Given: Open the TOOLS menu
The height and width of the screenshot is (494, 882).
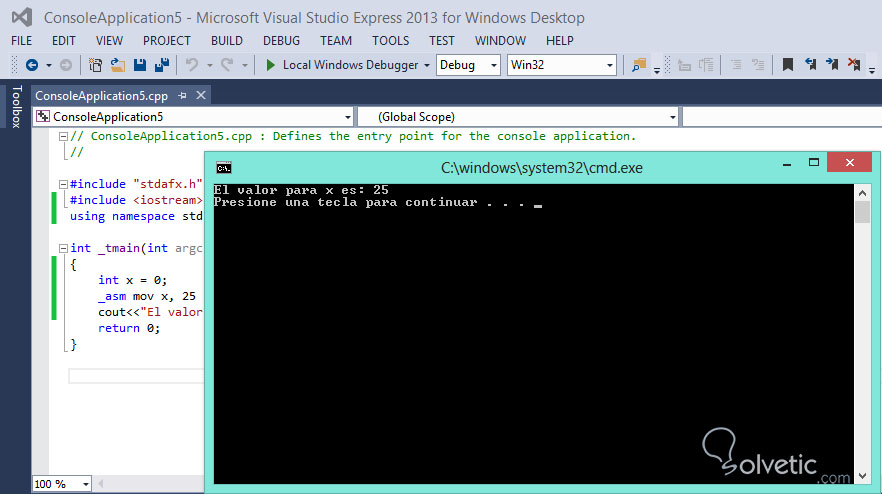Looking at the screenshot, I should pos(390,41).
